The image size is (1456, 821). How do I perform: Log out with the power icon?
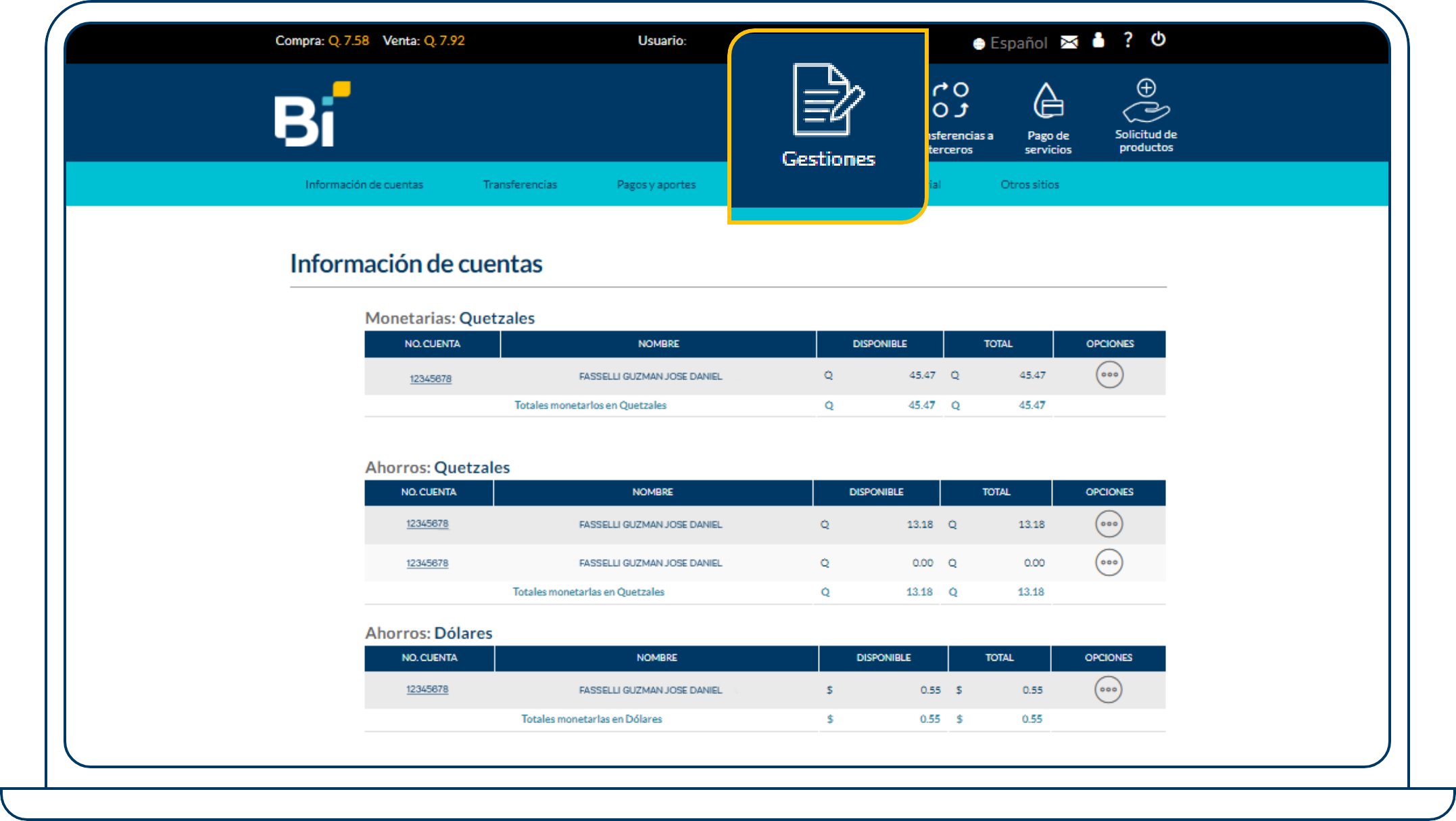1158,39
